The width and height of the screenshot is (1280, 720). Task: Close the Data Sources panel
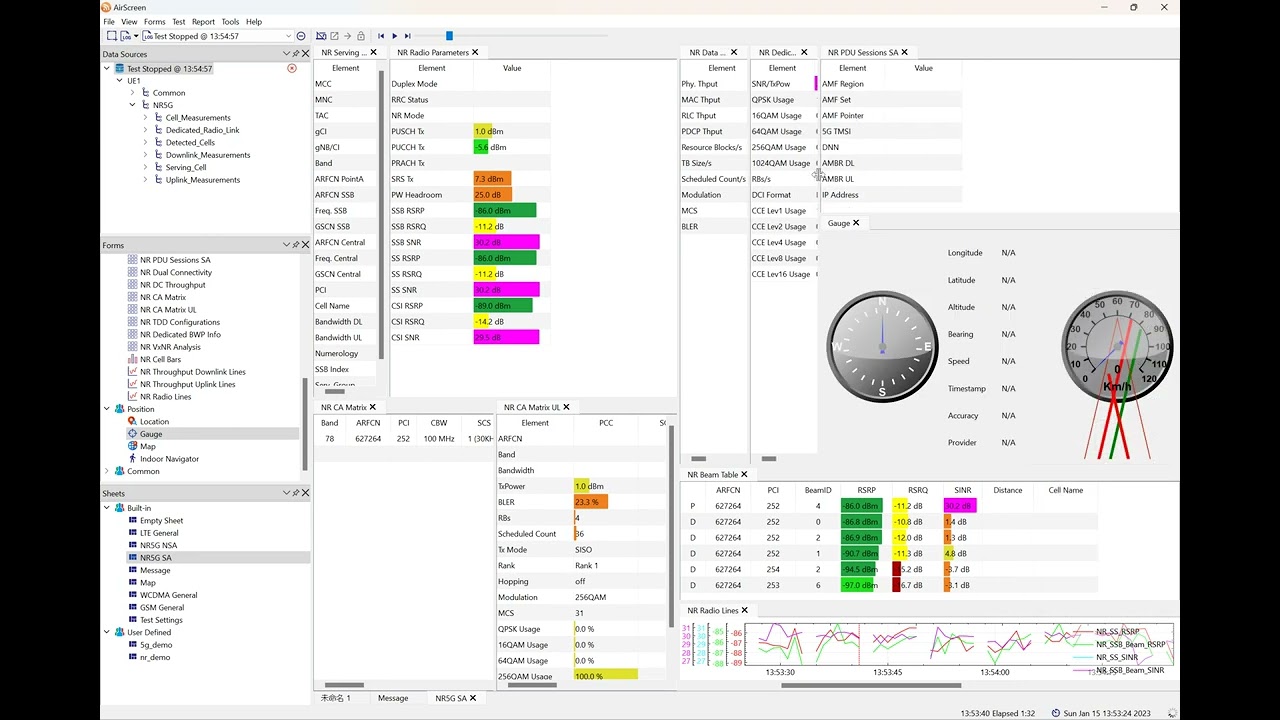point(305,54)
